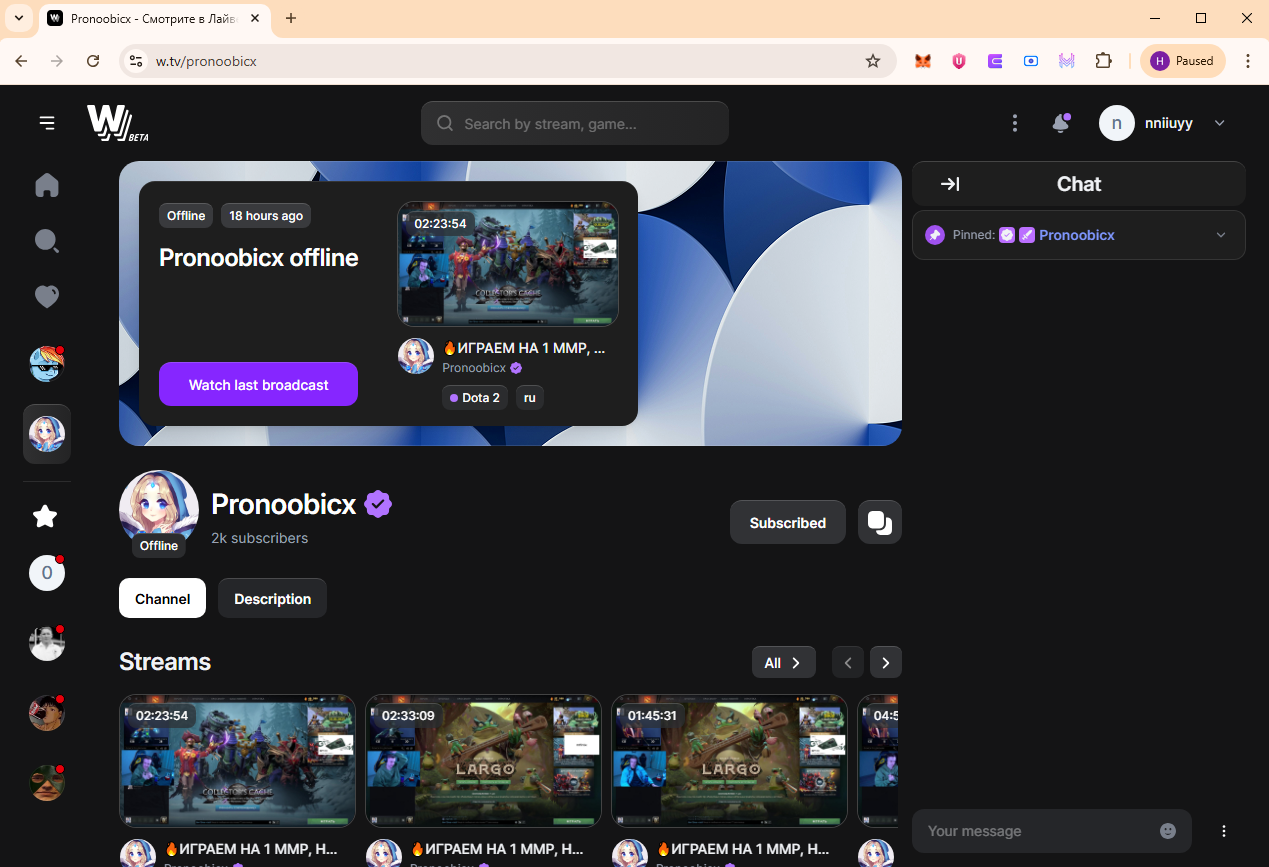
Task: Click Pronoobicx name under banner thumbnail
Action: (x=474, y=368)
